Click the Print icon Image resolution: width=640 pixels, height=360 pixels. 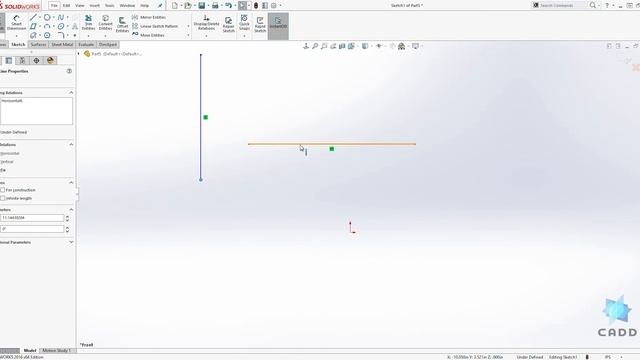tap(215, 5)
